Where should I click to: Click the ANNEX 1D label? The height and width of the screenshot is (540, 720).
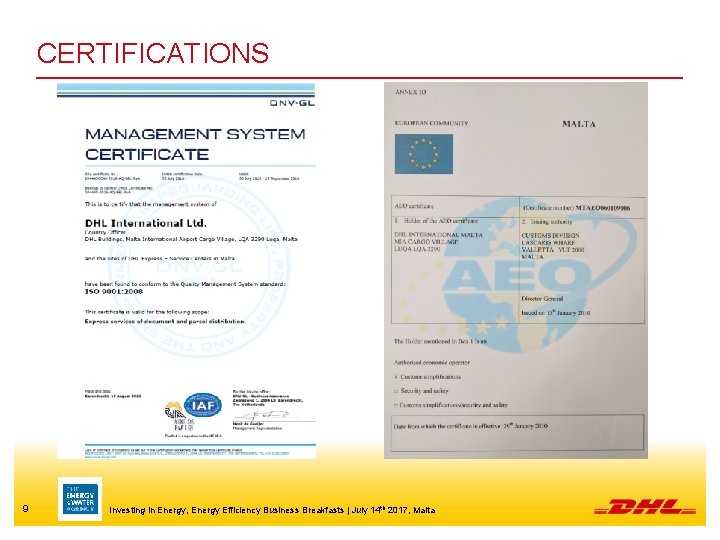click(x=410, y=92)
